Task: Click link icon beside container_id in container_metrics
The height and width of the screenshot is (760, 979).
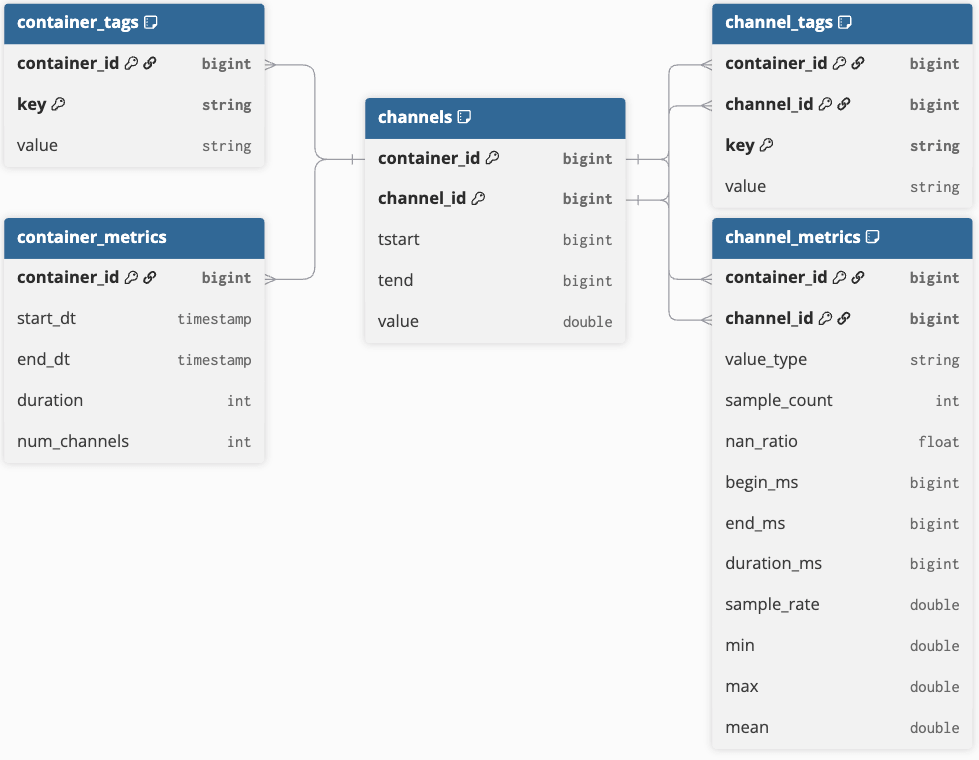Action: point(150,278)
